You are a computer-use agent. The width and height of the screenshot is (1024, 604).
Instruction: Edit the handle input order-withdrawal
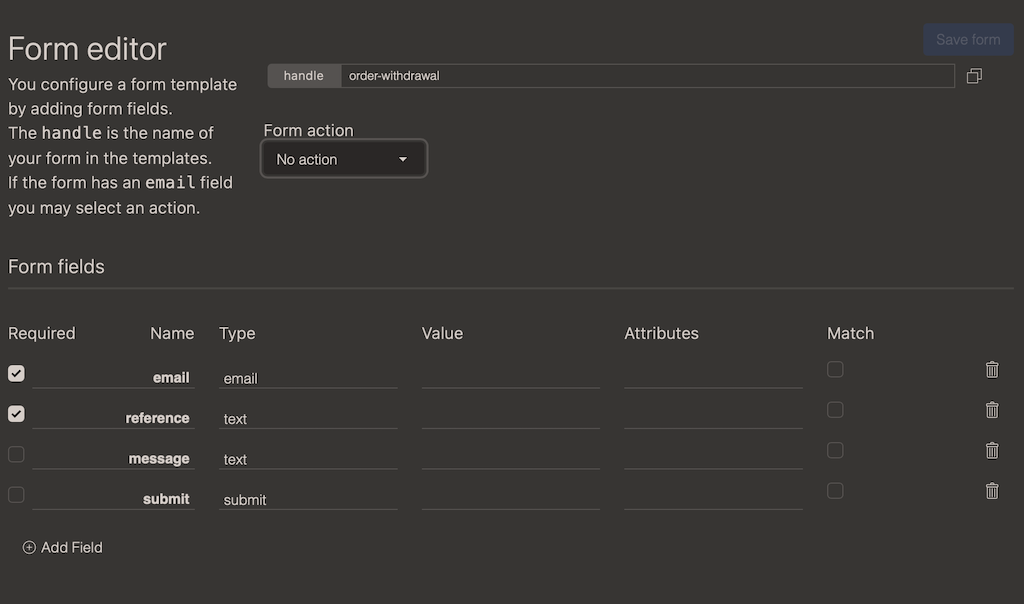(x=647, y=76)
